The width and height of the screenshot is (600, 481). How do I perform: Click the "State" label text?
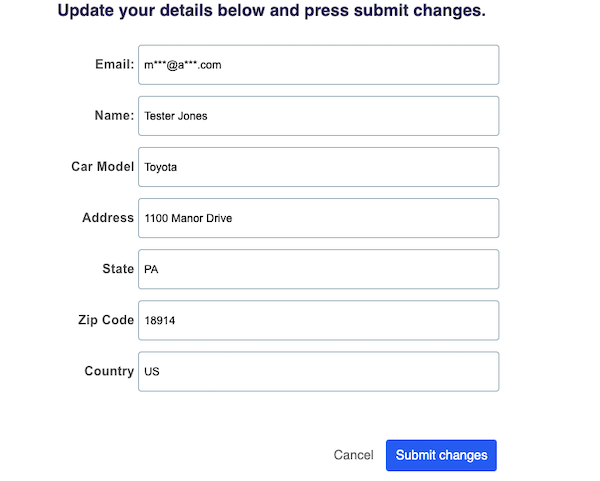(x=118, y=268)
